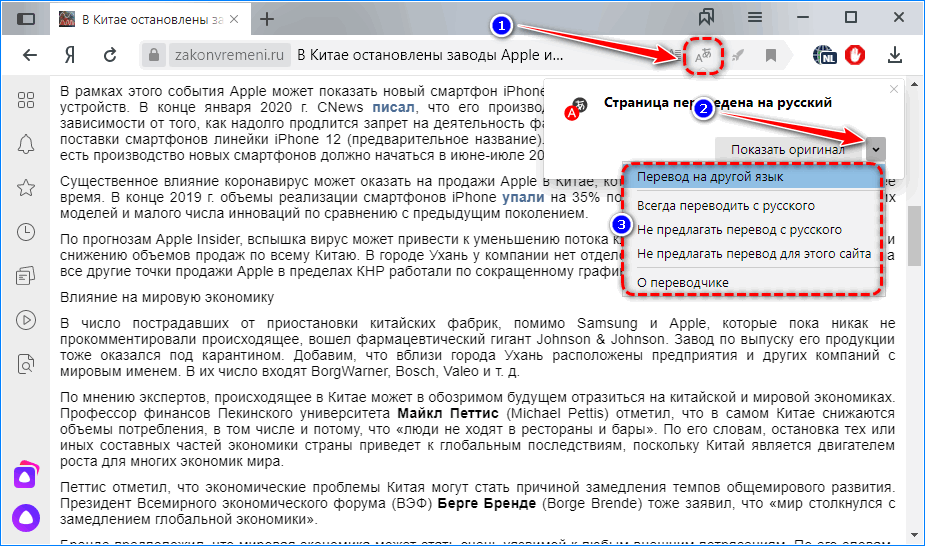Choose 'Не предлагать перевод с русского'
The image size is (925, 546).
point(752,230)
